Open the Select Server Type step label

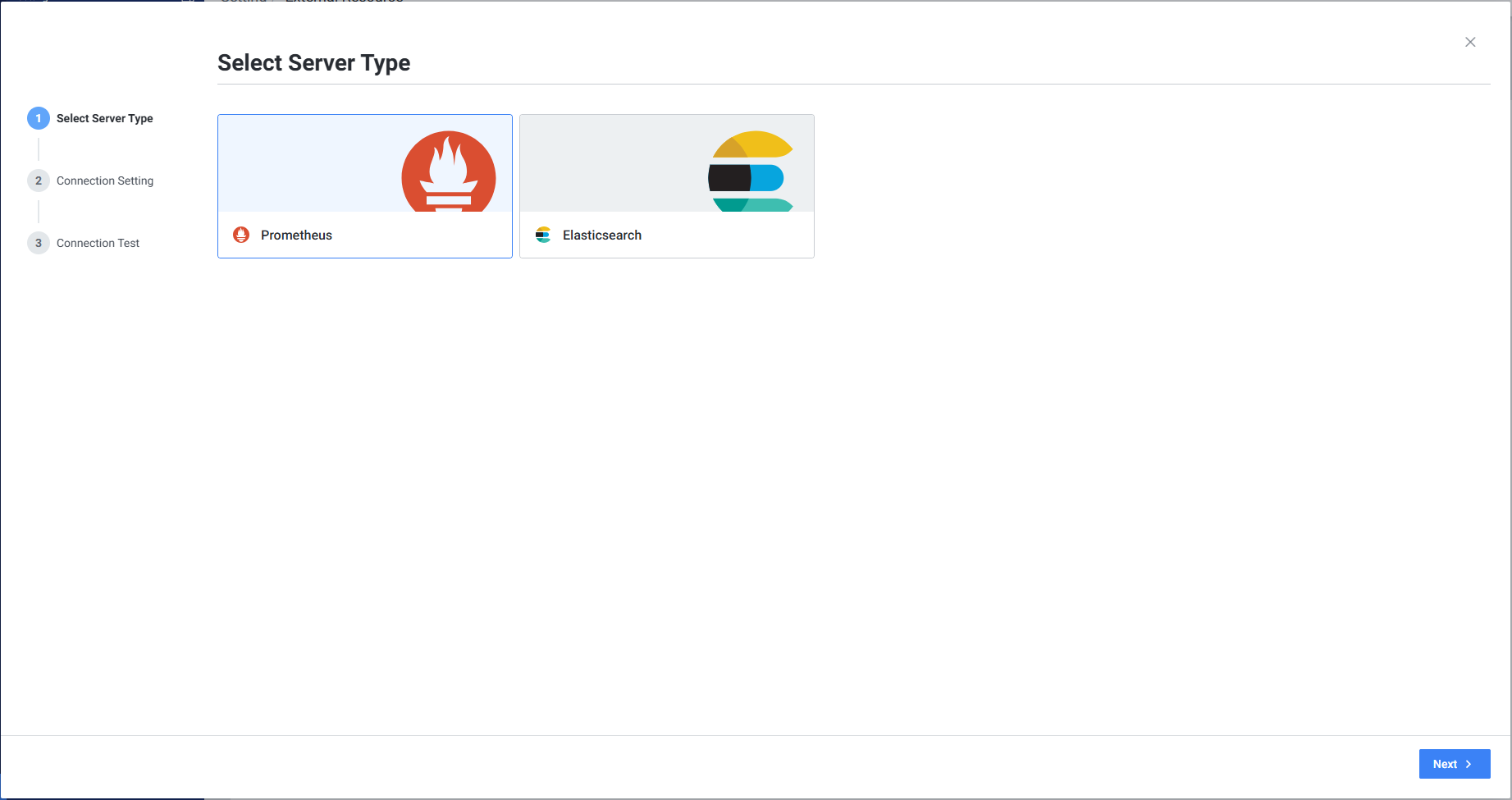104,118
